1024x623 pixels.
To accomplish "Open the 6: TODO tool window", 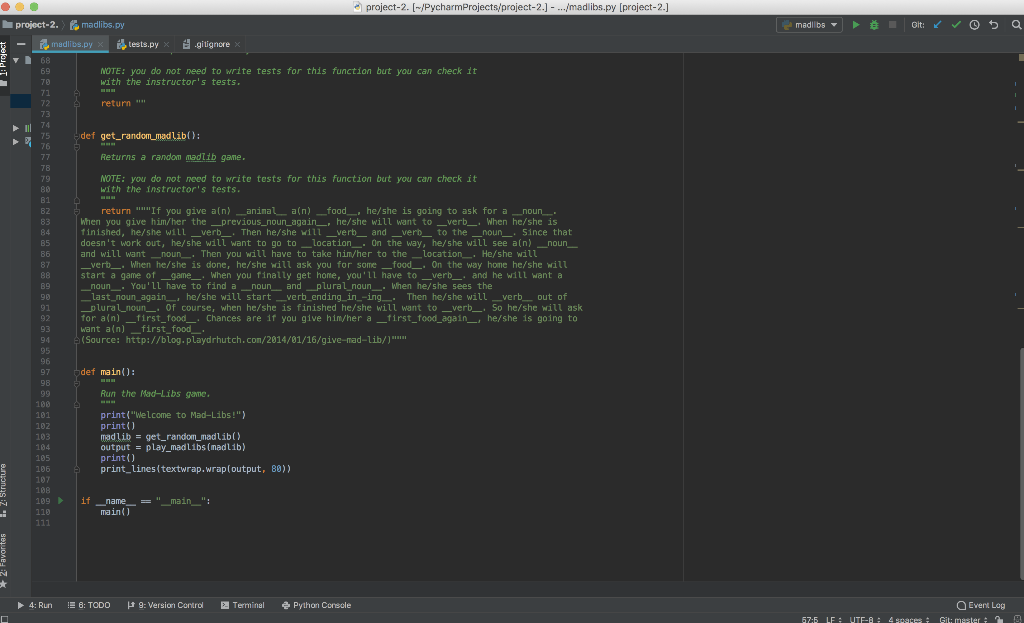I will [89, 605].
